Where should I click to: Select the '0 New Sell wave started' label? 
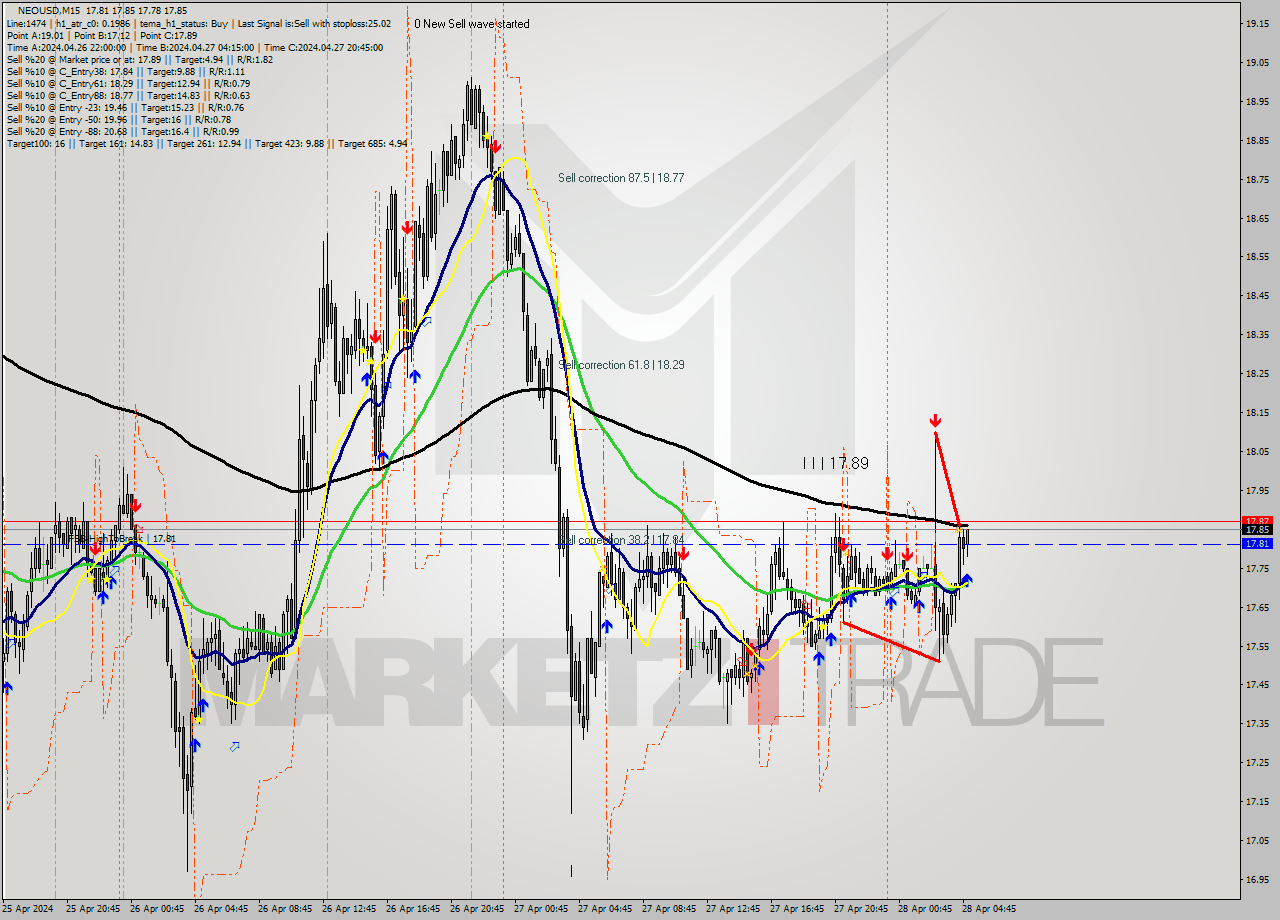tap(472, 24)
